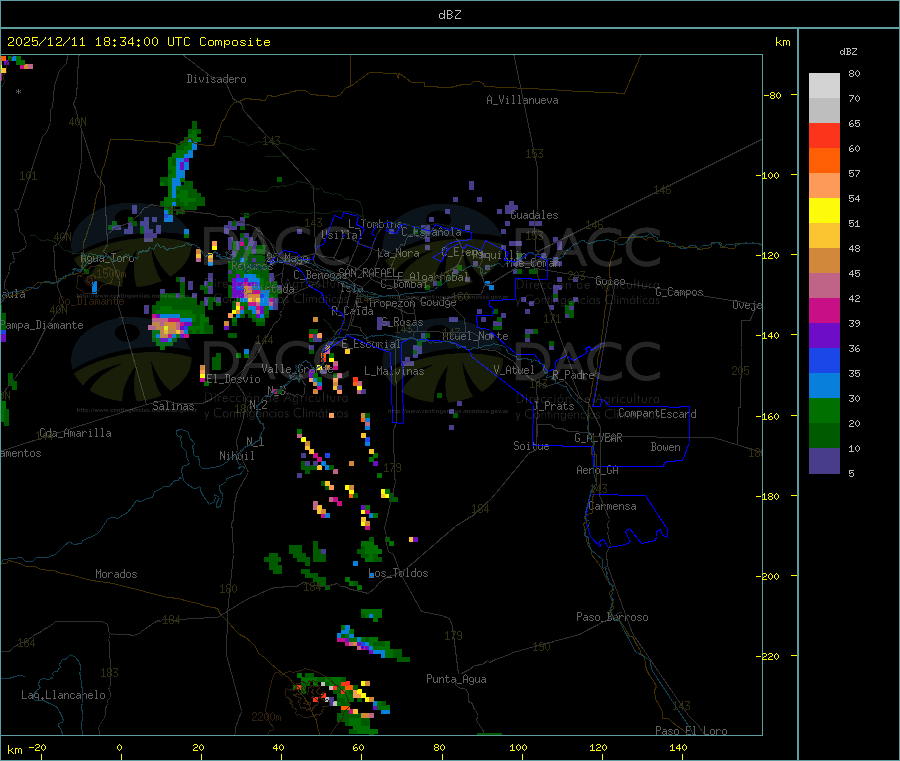
Task: Click the yellow 51-54 dBZ legend swatch
Action: click(x=824, y=211)
